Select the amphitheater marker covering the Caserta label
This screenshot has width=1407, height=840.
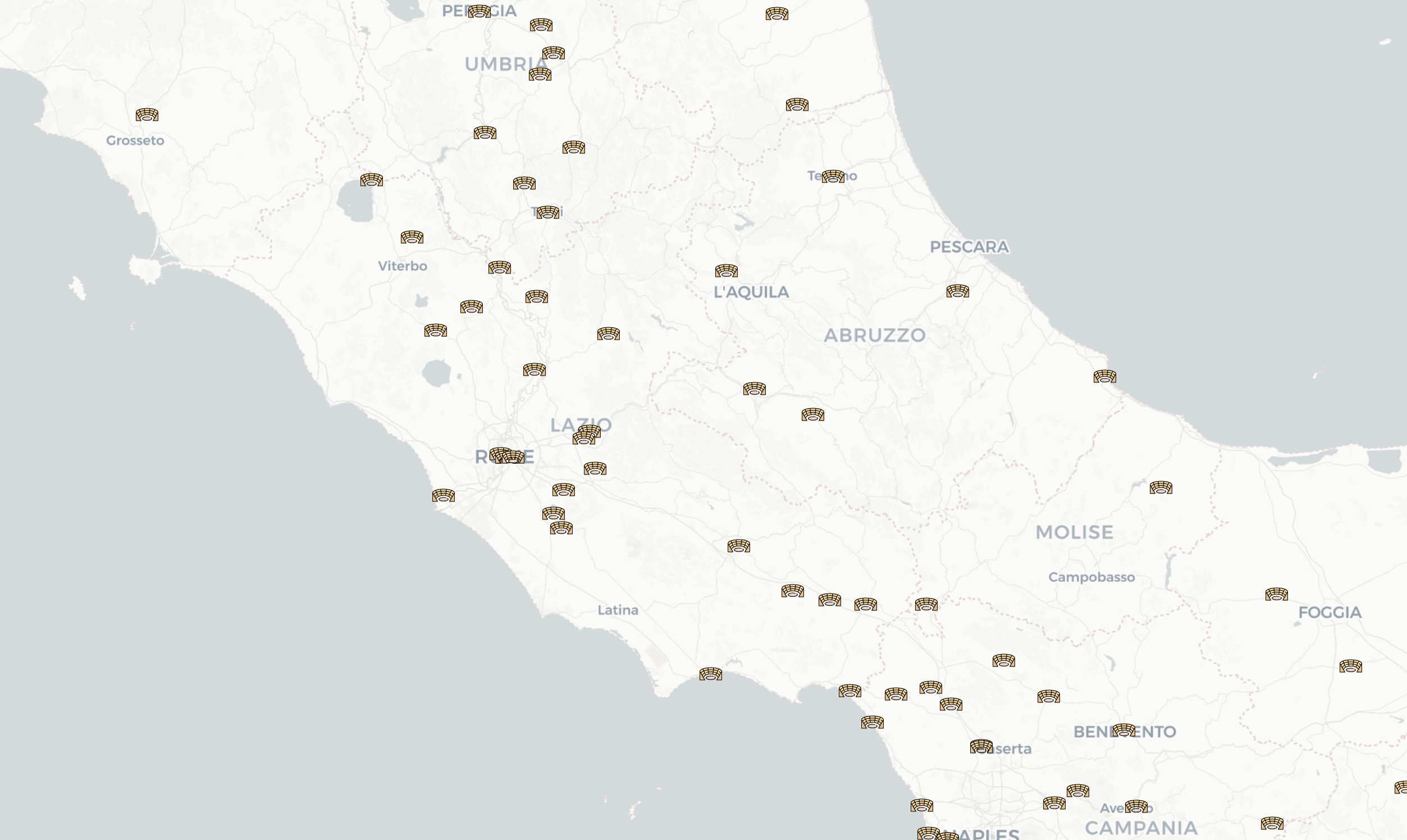click(x=981, y=747)
